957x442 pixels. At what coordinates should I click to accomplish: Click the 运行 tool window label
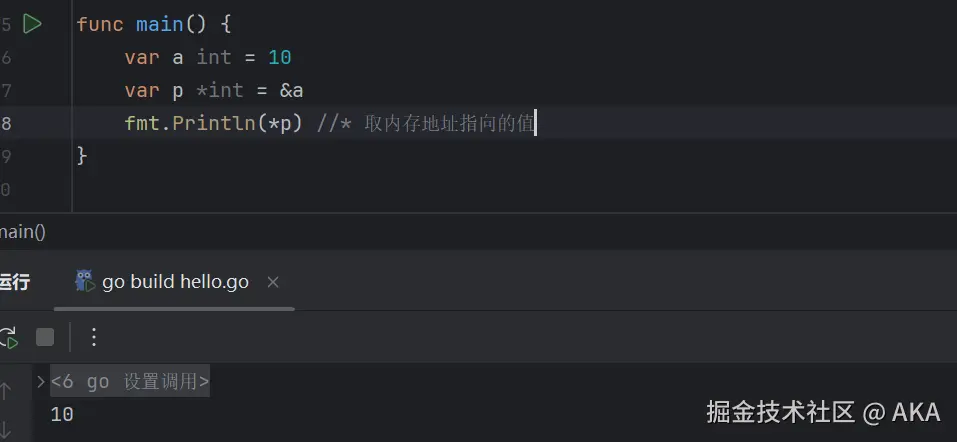click(x=14, y=282)
